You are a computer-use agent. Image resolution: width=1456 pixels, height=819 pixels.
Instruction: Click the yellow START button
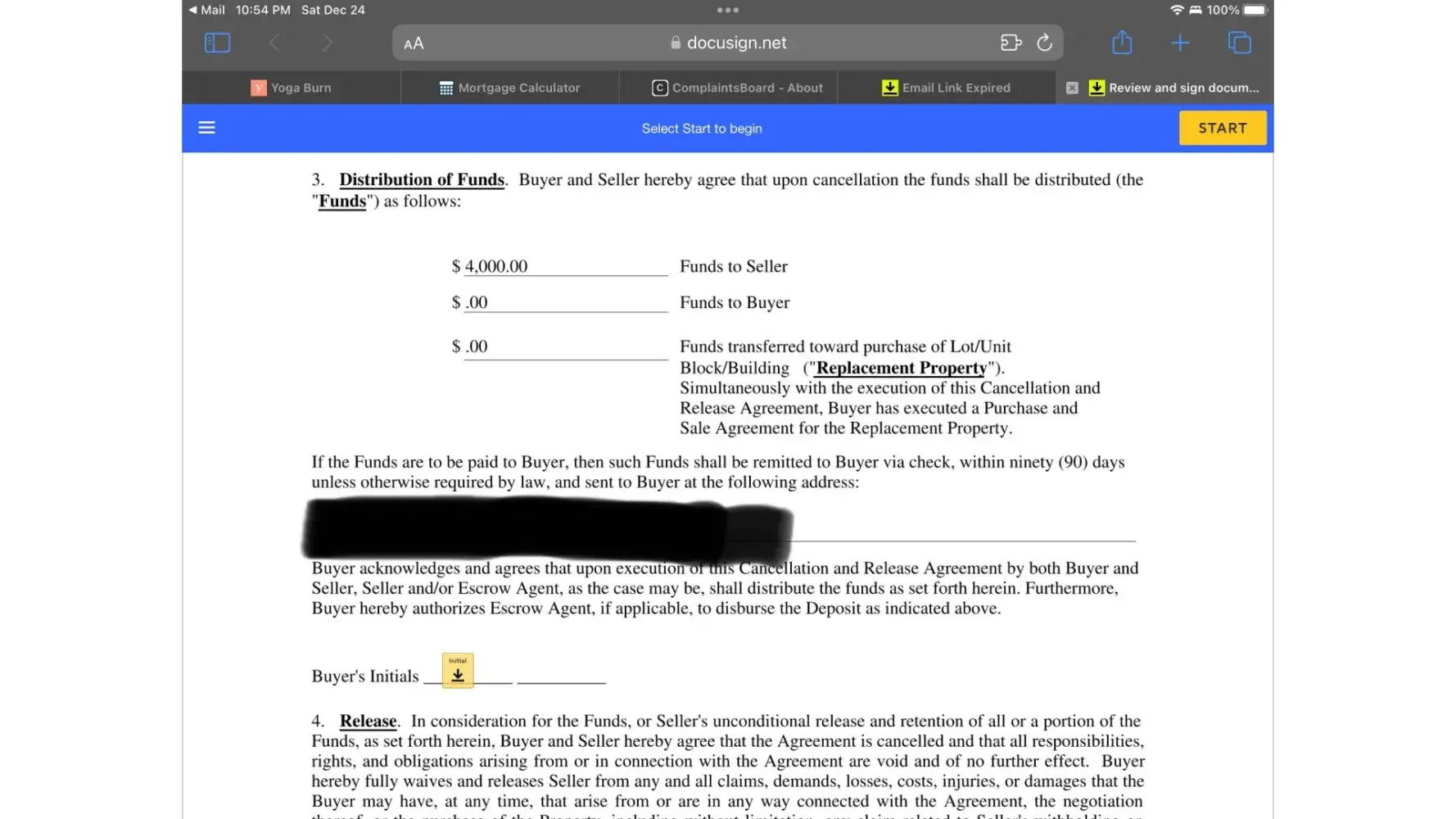[x=1223, y=128]
